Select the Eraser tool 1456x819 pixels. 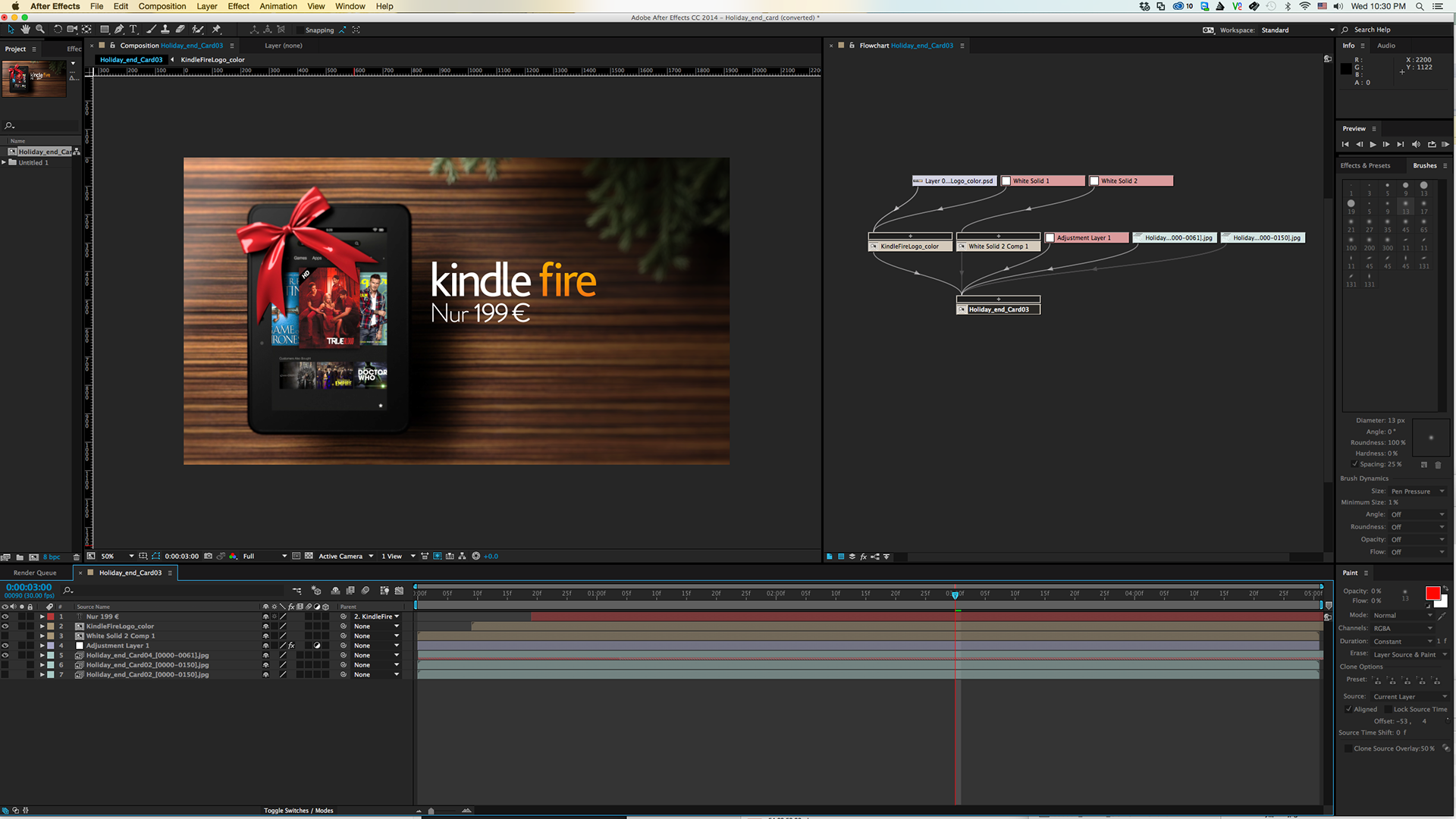180,30
